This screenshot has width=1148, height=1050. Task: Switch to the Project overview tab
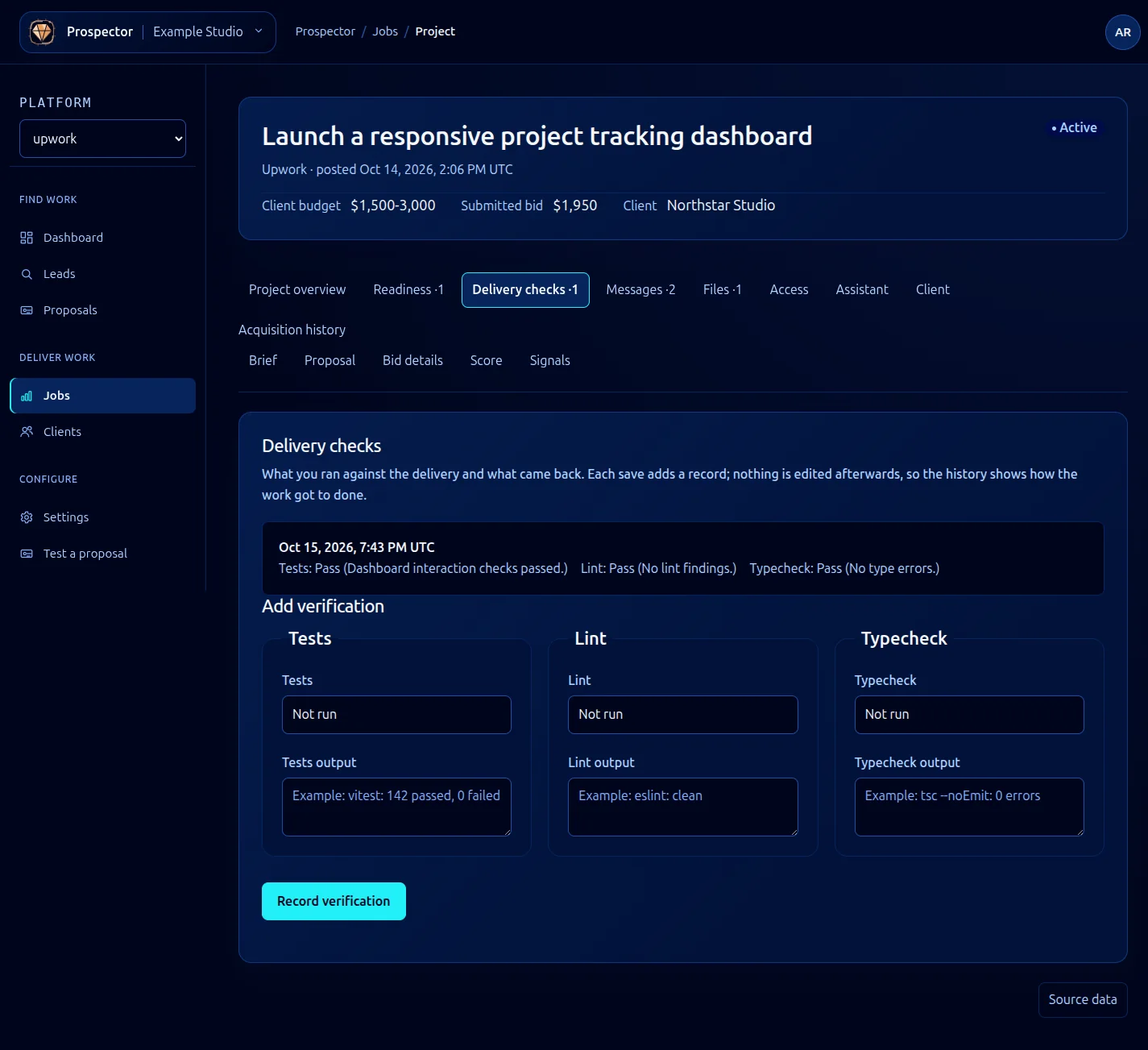297,290
